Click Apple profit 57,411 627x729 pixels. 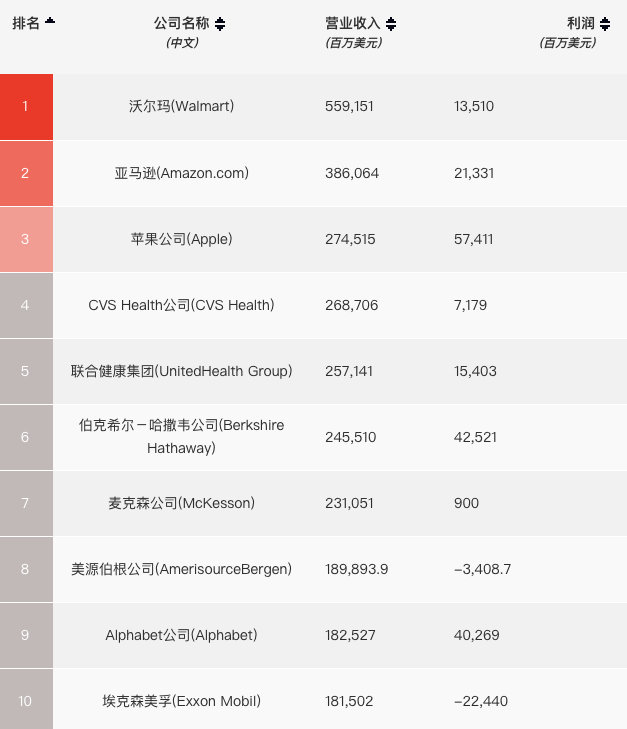click(474, 239)
